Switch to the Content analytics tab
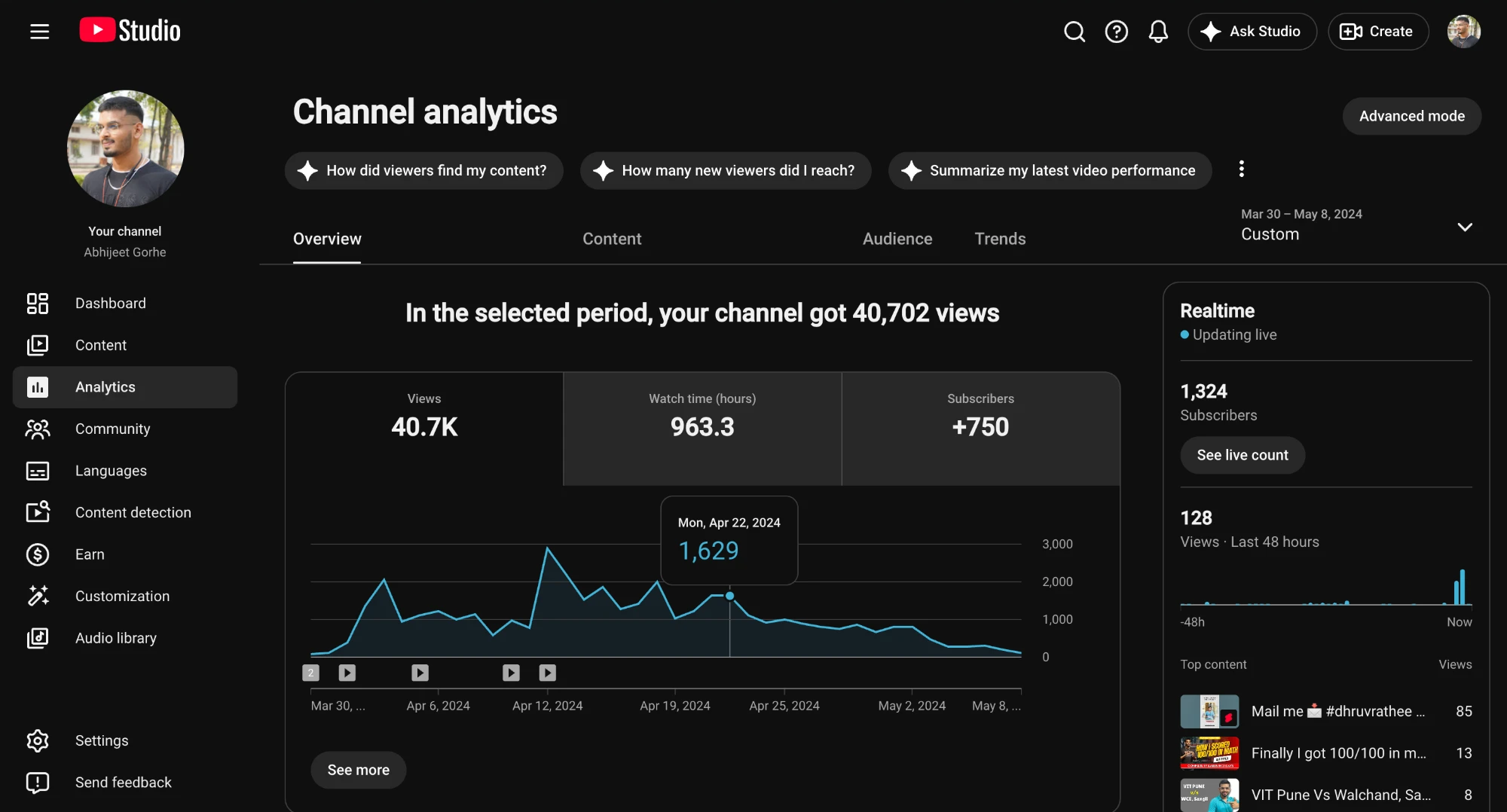Screen dimensions: 1507x812 click(612, 239)
